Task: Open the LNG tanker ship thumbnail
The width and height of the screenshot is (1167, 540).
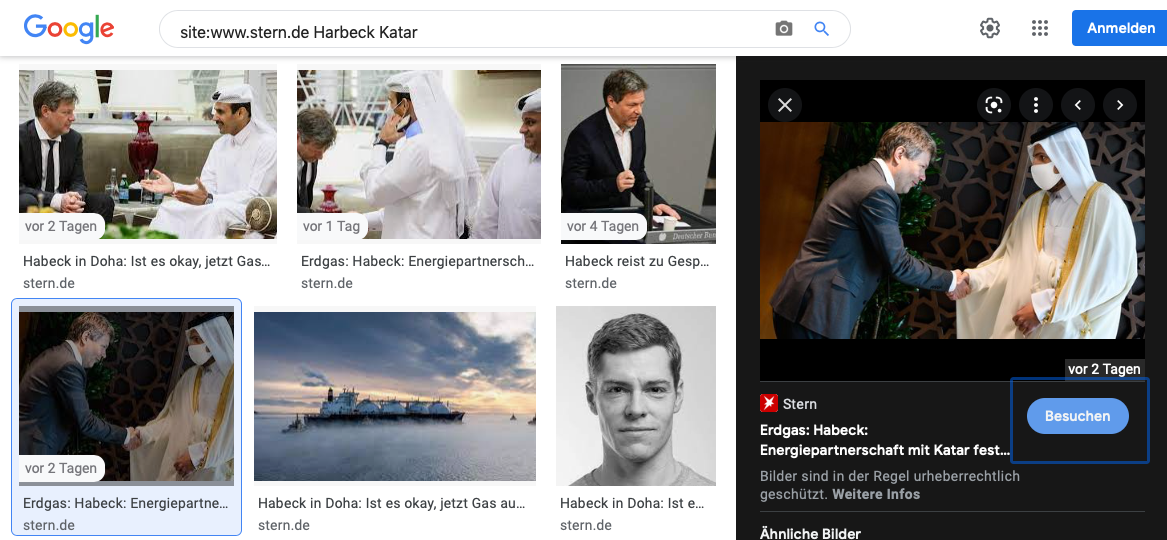Action: (396, 396)
